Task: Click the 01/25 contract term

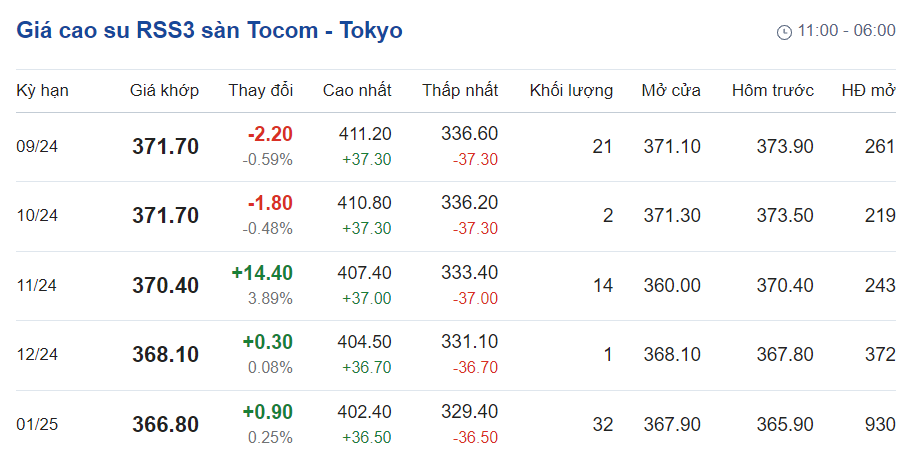Action: [38, 425]
